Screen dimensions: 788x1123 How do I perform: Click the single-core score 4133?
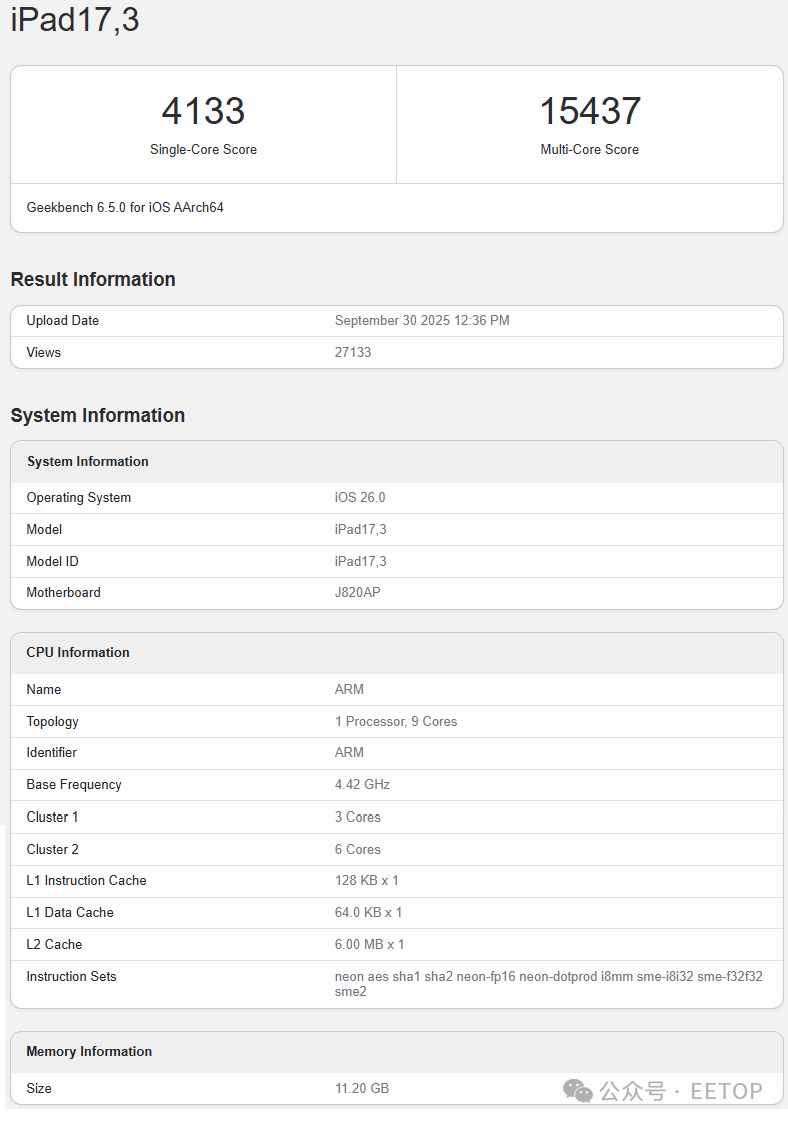tap(203, 111)
